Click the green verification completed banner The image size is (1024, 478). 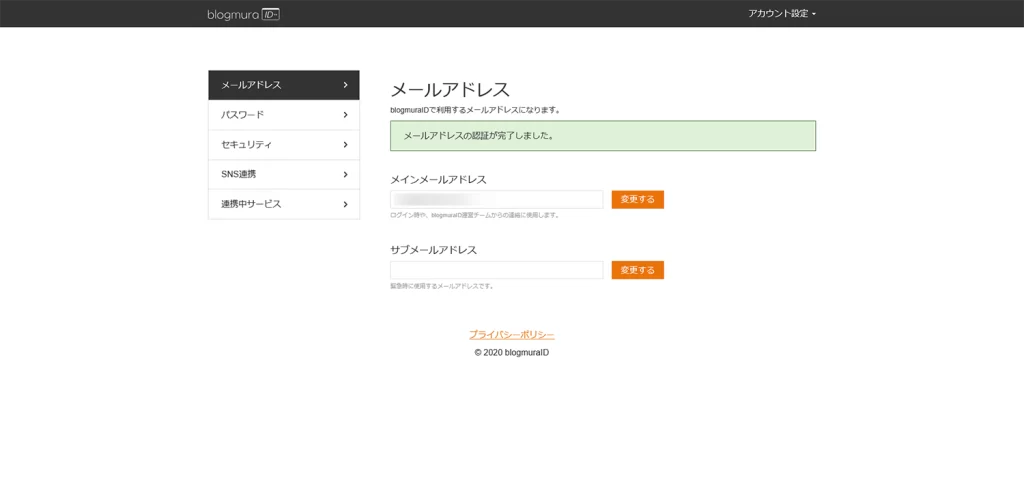coord(602,136)
